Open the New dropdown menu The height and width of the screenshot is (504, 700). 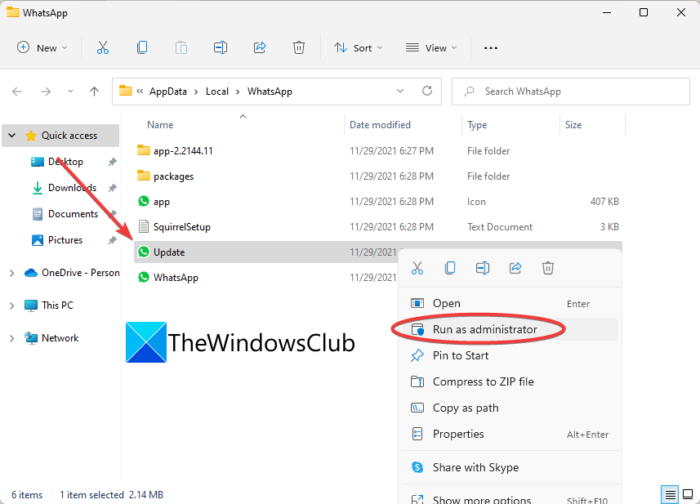(x=42, y=47)
